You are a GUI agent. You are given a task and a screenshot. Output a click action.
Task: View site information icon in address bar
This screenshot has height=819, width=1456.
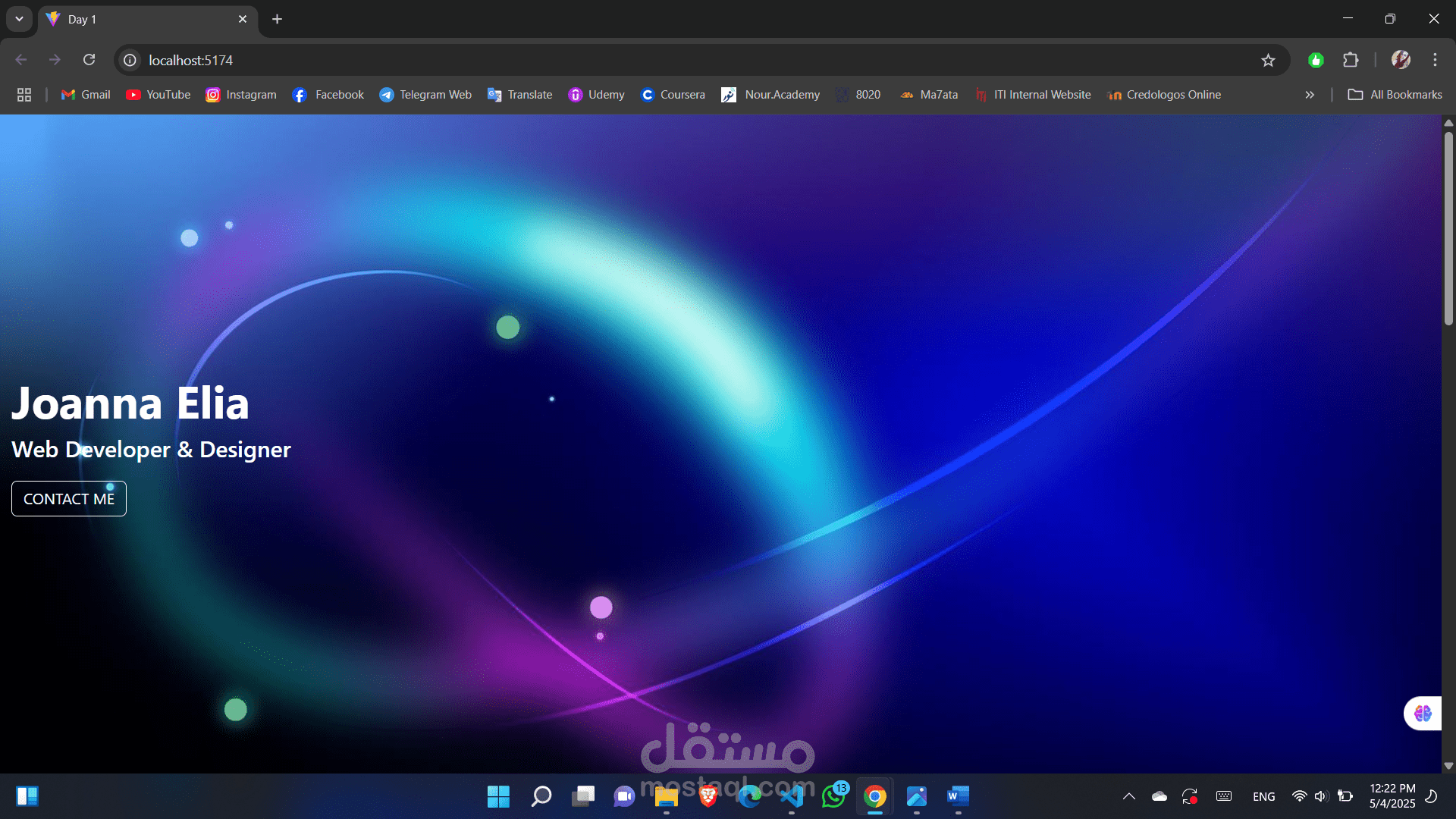(130, 60)
